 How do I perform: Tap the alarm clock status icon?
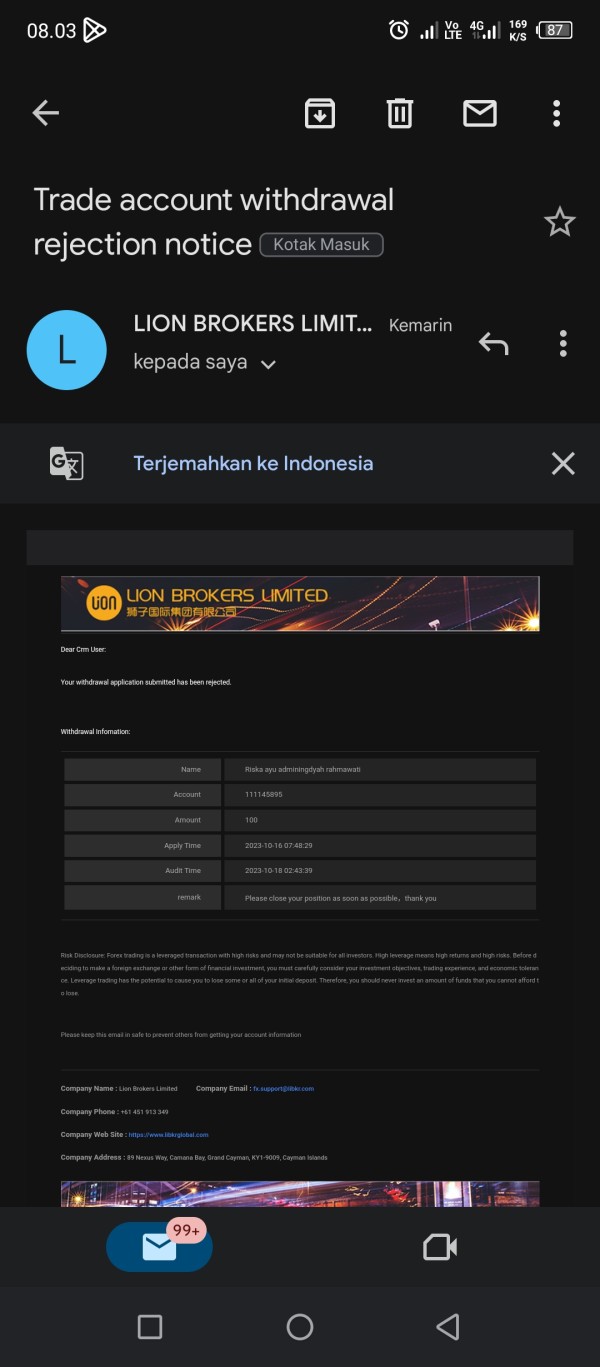[398, 30]
